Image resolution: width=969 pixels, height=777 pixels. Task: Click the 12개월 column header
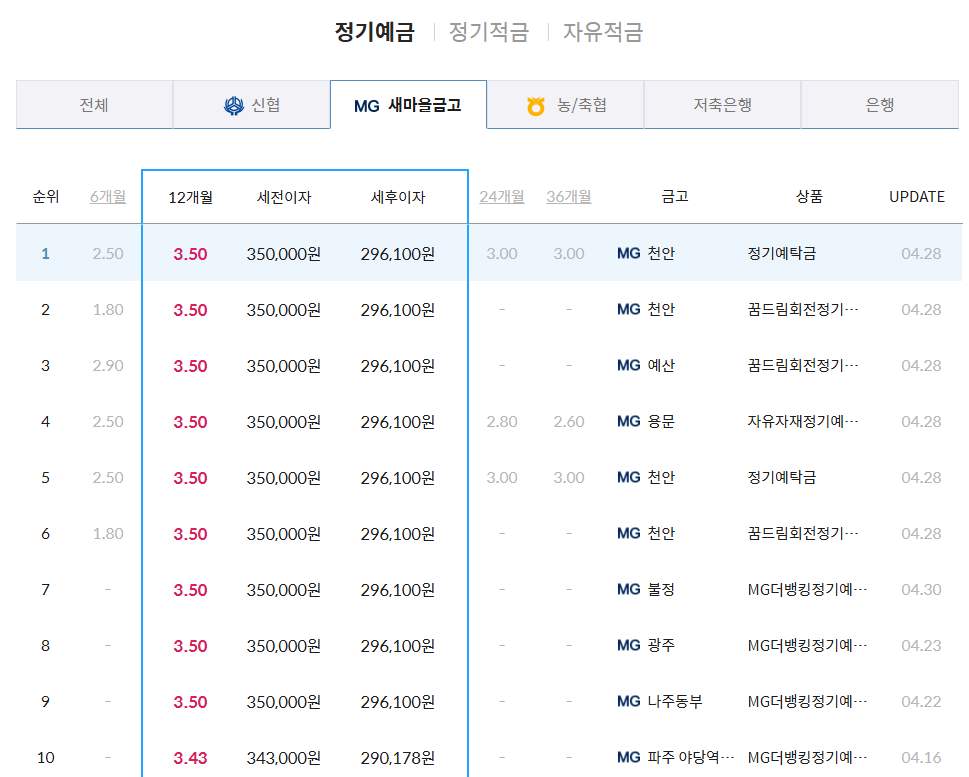(190, 197)
